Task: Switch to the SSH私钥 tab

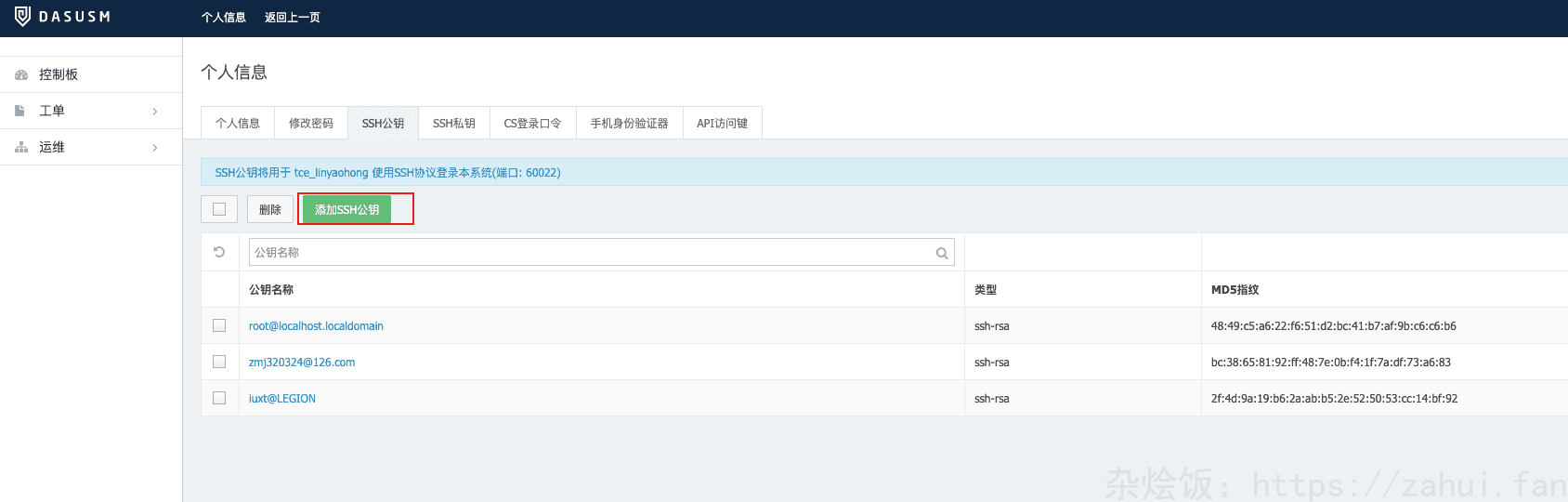Action: click(x=453, y=124)
